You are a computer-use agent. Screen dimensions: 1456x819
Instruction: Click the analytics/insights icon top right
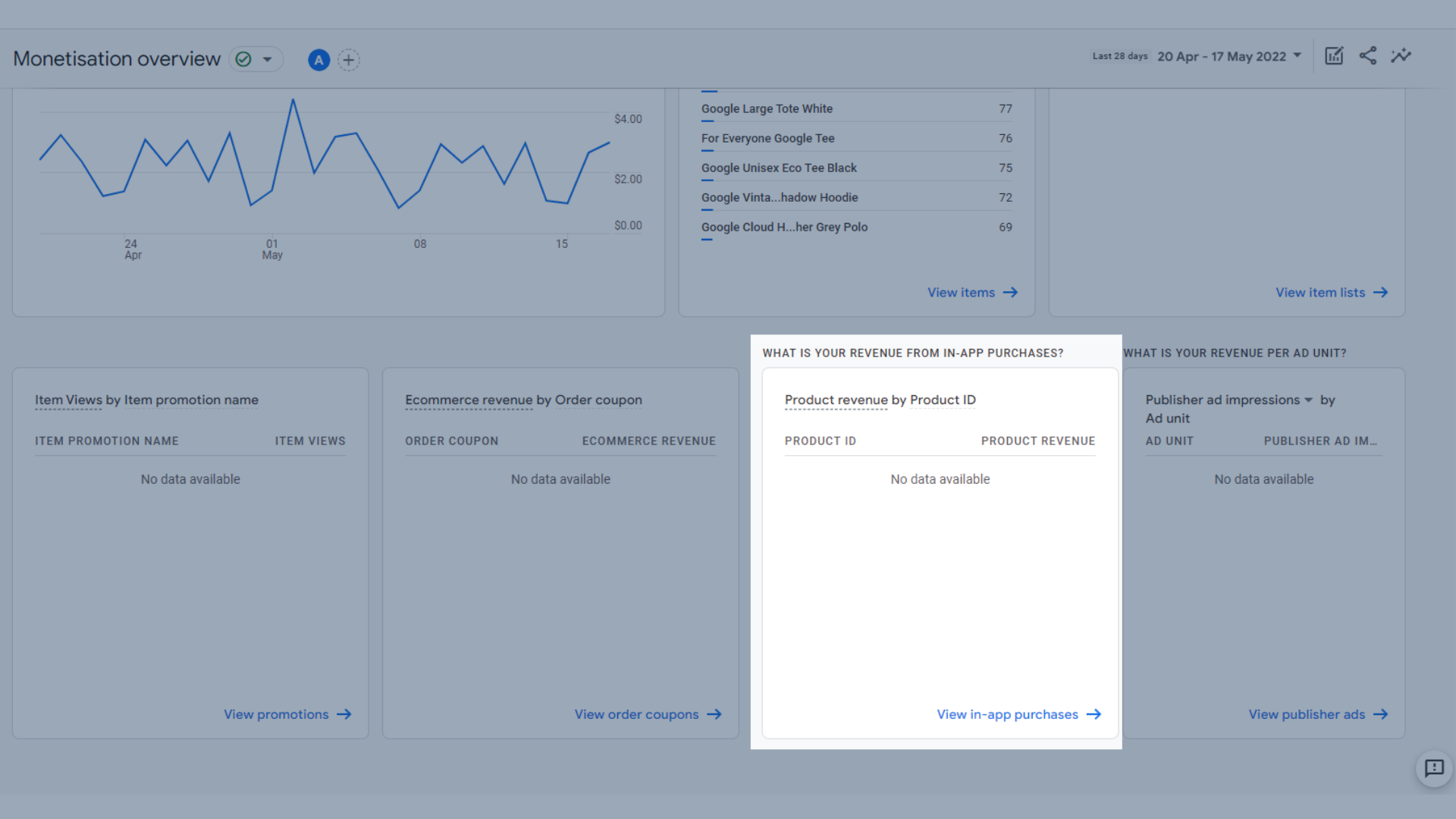coord(1400,55)
